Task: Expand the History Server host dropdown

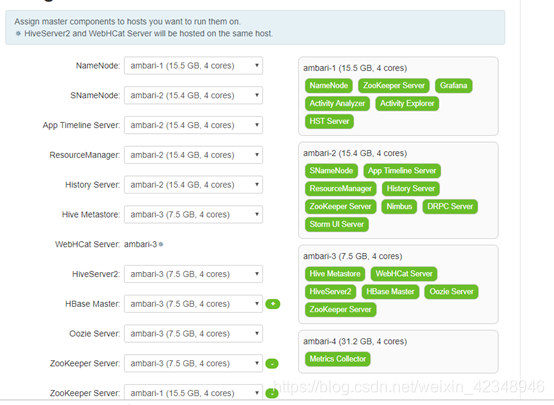Action: [193, 185]
